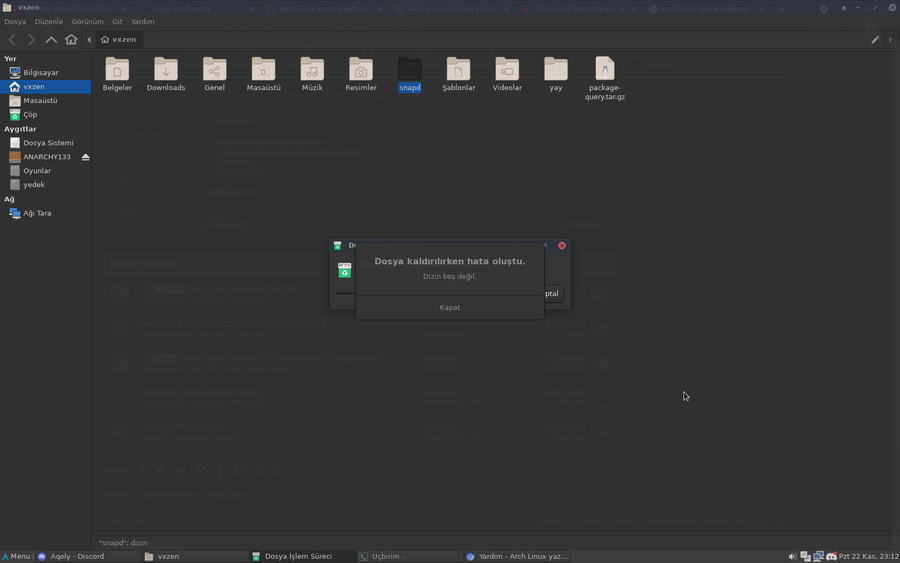Open yedek drive in the sidebar
Image resolution: width=900 pixels, height=563 pixels.
click(45, 185)
